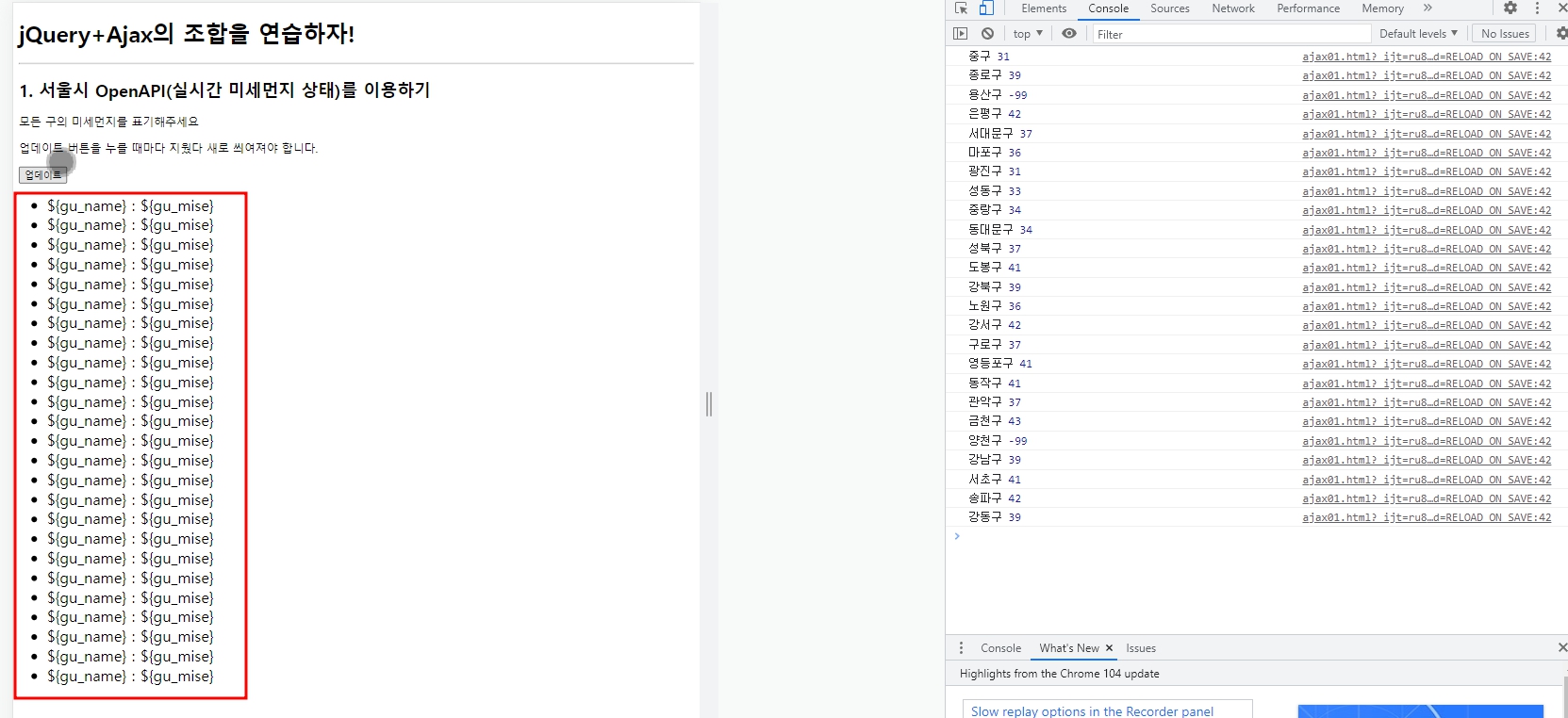Viewport: 1568px width, 718px height.
Task: Open source link for 강동구 39 log
Action: [1427, 517]
